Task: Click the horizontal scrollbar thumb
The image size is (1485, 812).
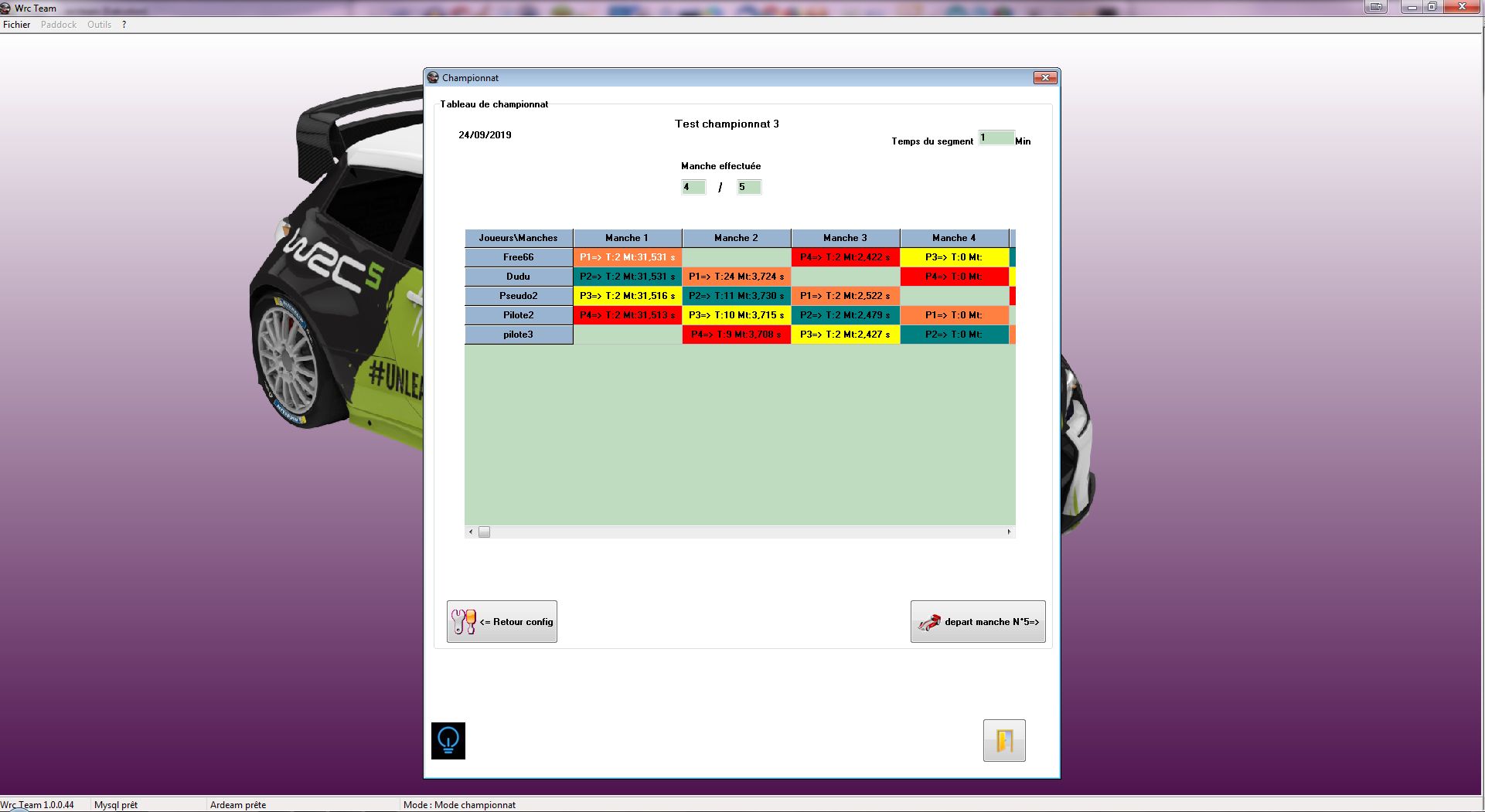Action: click(484, 532)
